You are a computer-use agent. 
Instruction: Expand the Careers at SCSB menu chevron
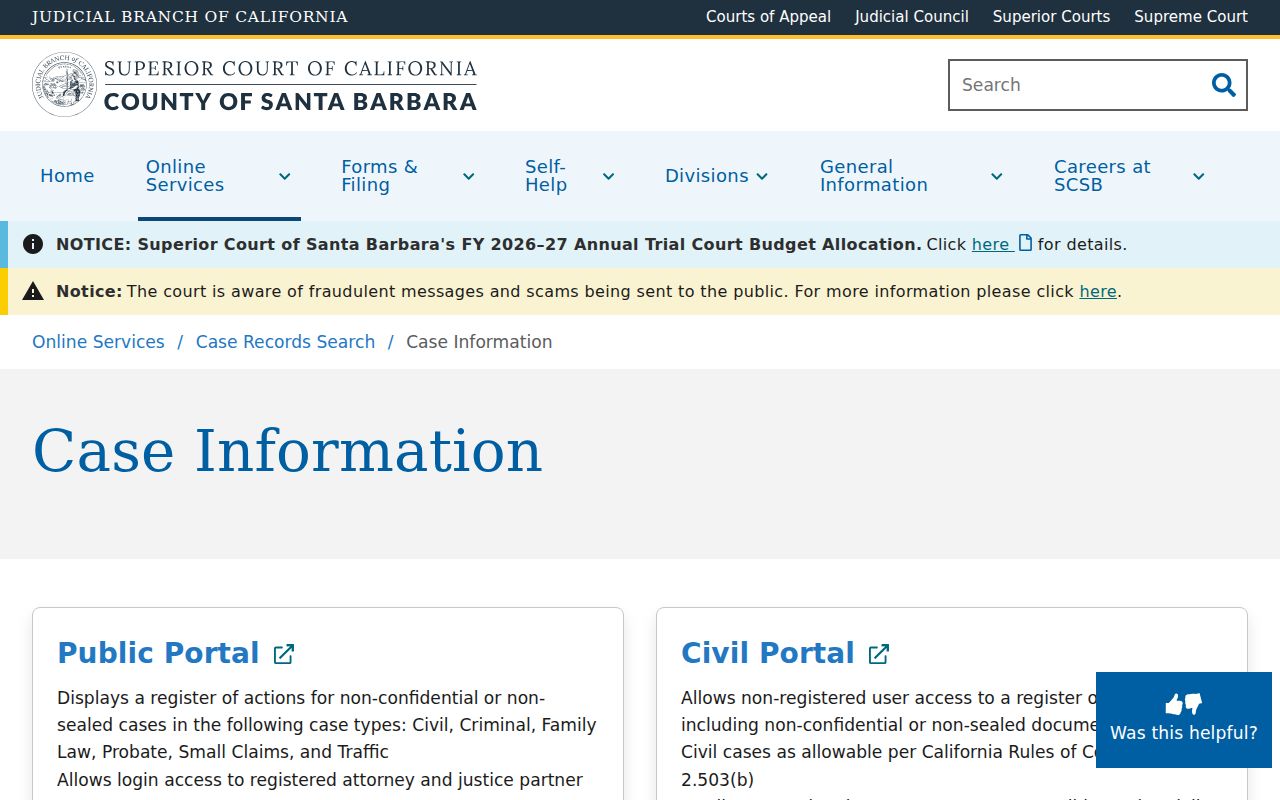(1198, 177)
